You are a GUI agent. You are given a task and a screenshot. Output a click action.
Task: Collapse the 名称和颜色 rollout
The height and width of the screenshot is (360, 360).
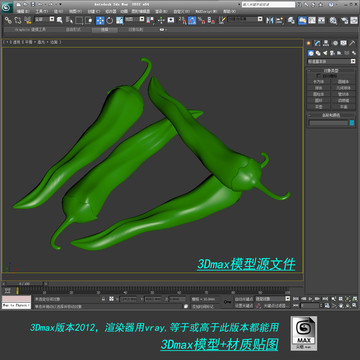click(331, 115)
